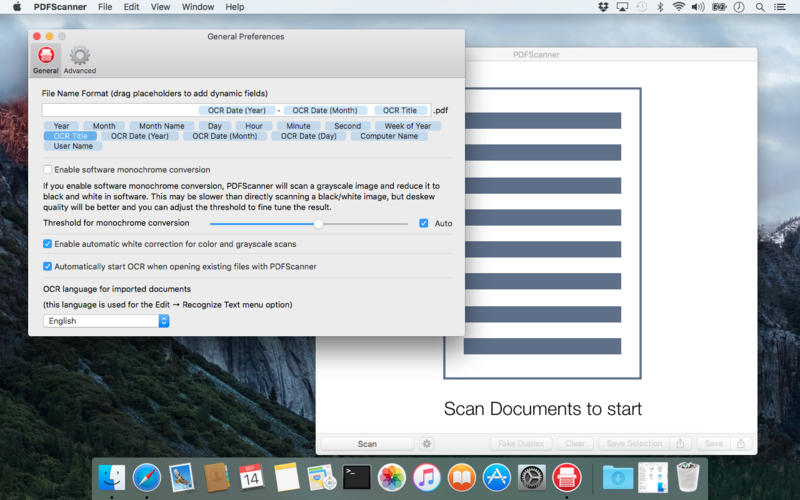Open Terminal from the Dock
The image size is (800, 500).
356,478
